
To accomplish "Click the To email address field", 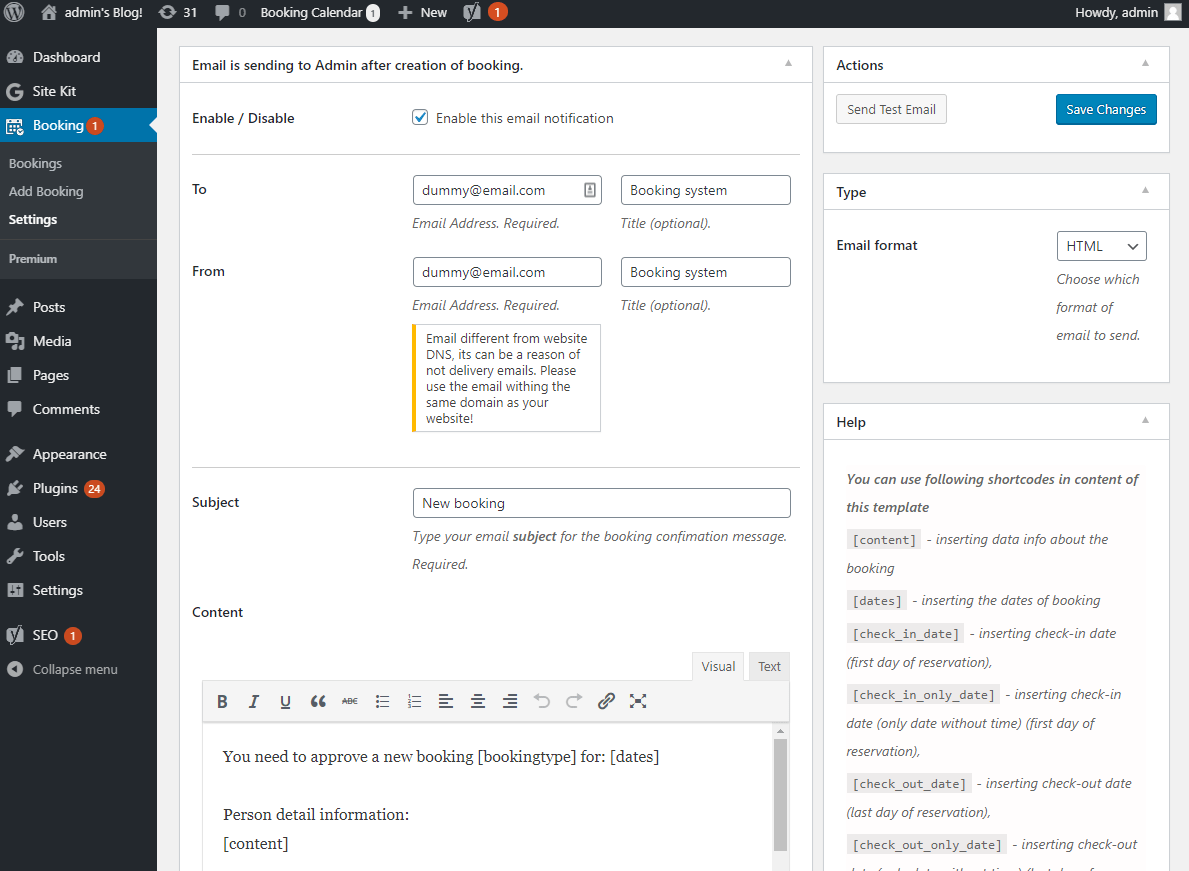I will coord(507,190).
